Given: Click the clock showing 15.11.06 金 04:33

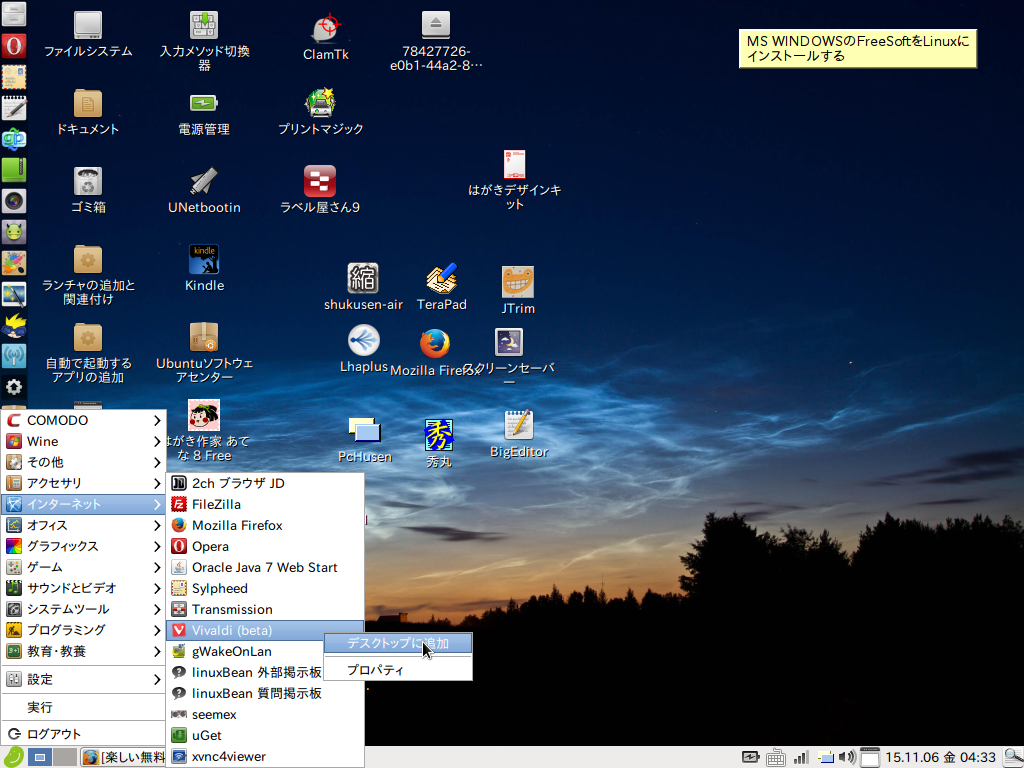Looking at the screenshot, I should [x=940, y=758].
